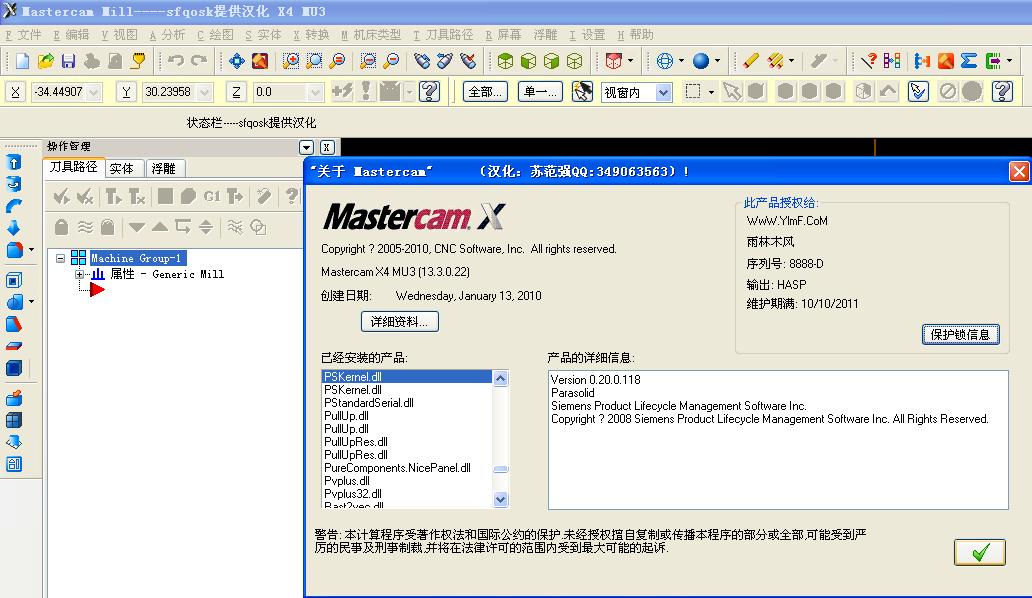Open the dropdown arrow next to the dashed rectangle selection icon

[711, 92]
